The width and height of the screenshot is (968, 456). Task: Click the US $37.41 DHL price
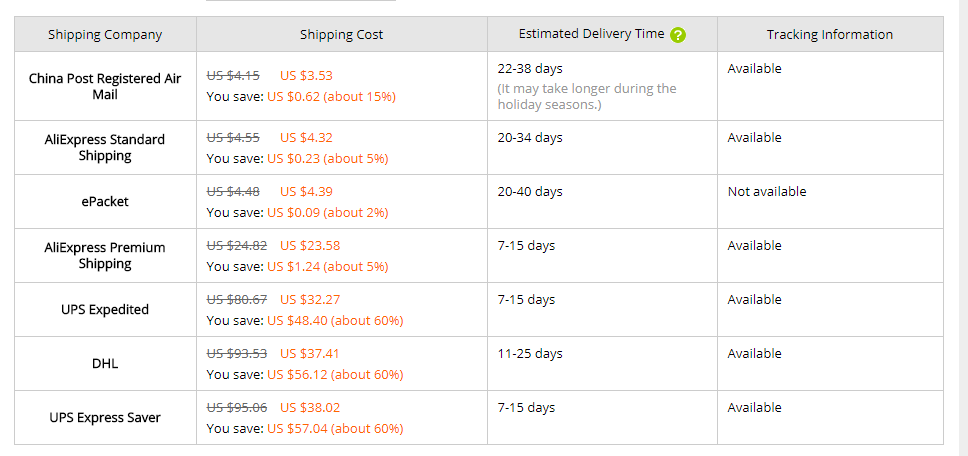point(309,354)
